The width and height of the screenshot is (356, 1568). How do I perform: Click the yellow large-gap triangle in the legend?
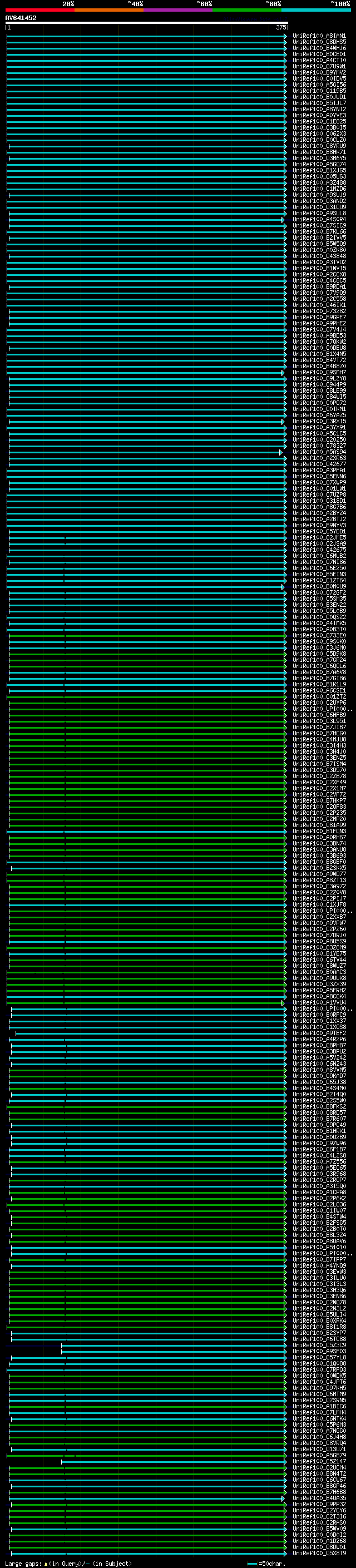coord(46,1563)
